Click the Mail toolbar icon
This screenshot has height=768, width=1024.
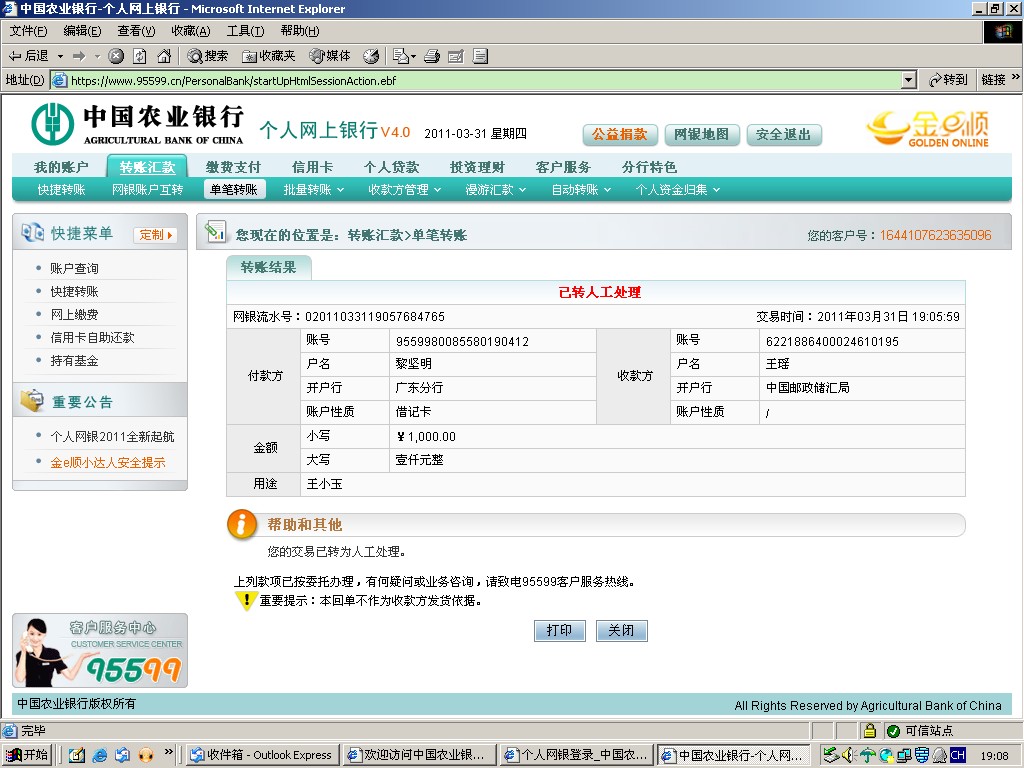(400, 56)
